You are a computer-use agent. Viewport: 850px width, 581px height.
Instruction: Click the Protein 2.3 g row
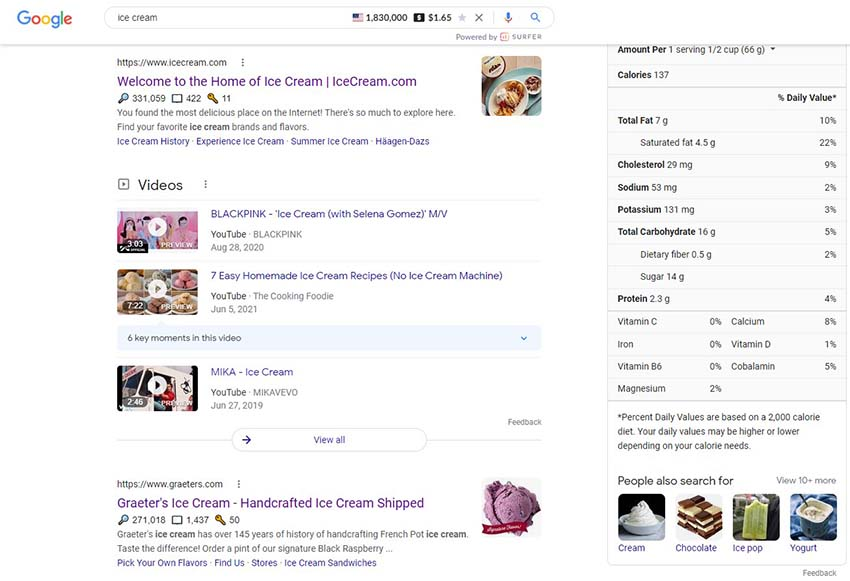point(726,299)
